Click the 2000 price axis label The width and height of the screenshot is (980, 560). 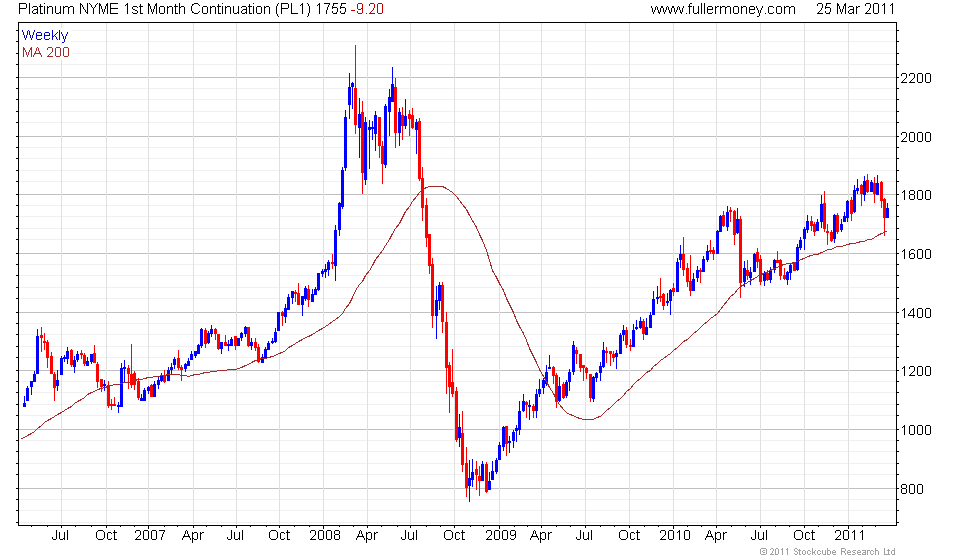(916, 137)
